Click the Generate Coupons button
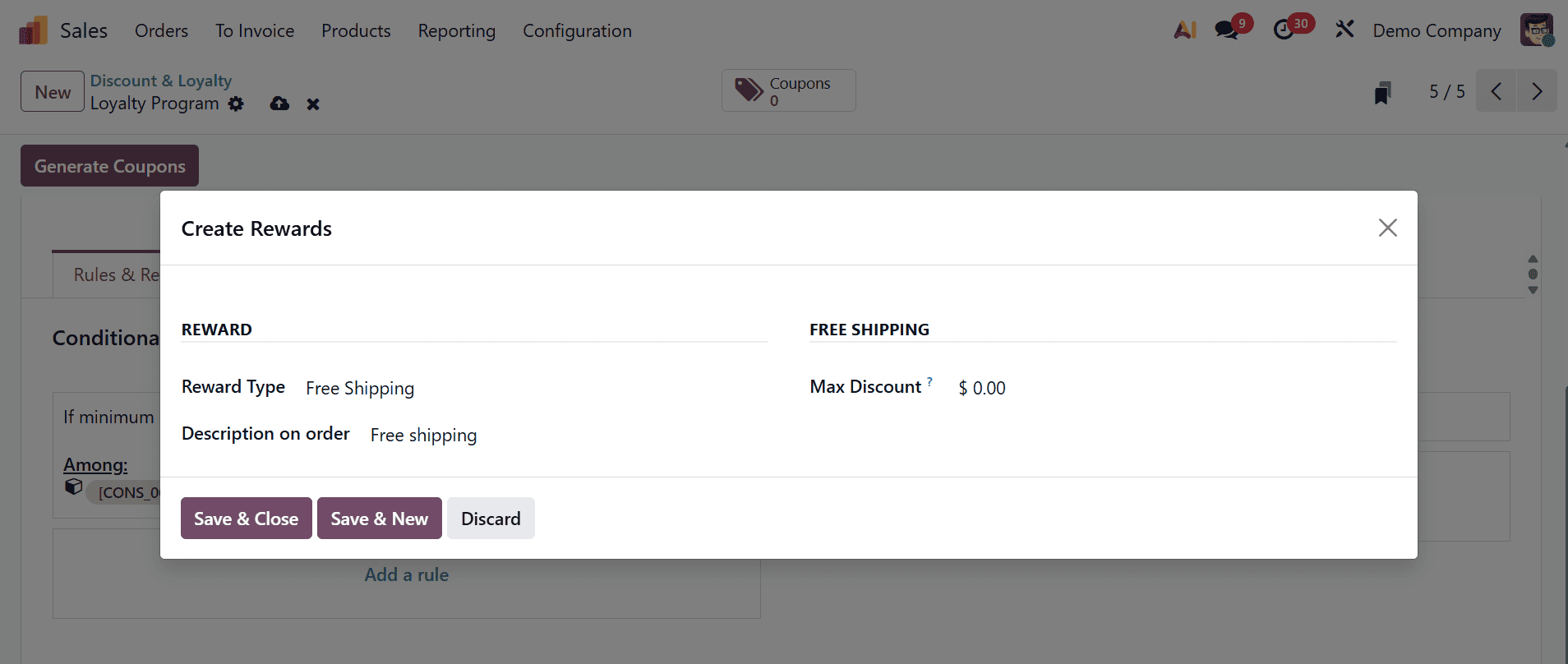Image resolution: width=1568 pixels, height=664 pixels. (108, 165)
